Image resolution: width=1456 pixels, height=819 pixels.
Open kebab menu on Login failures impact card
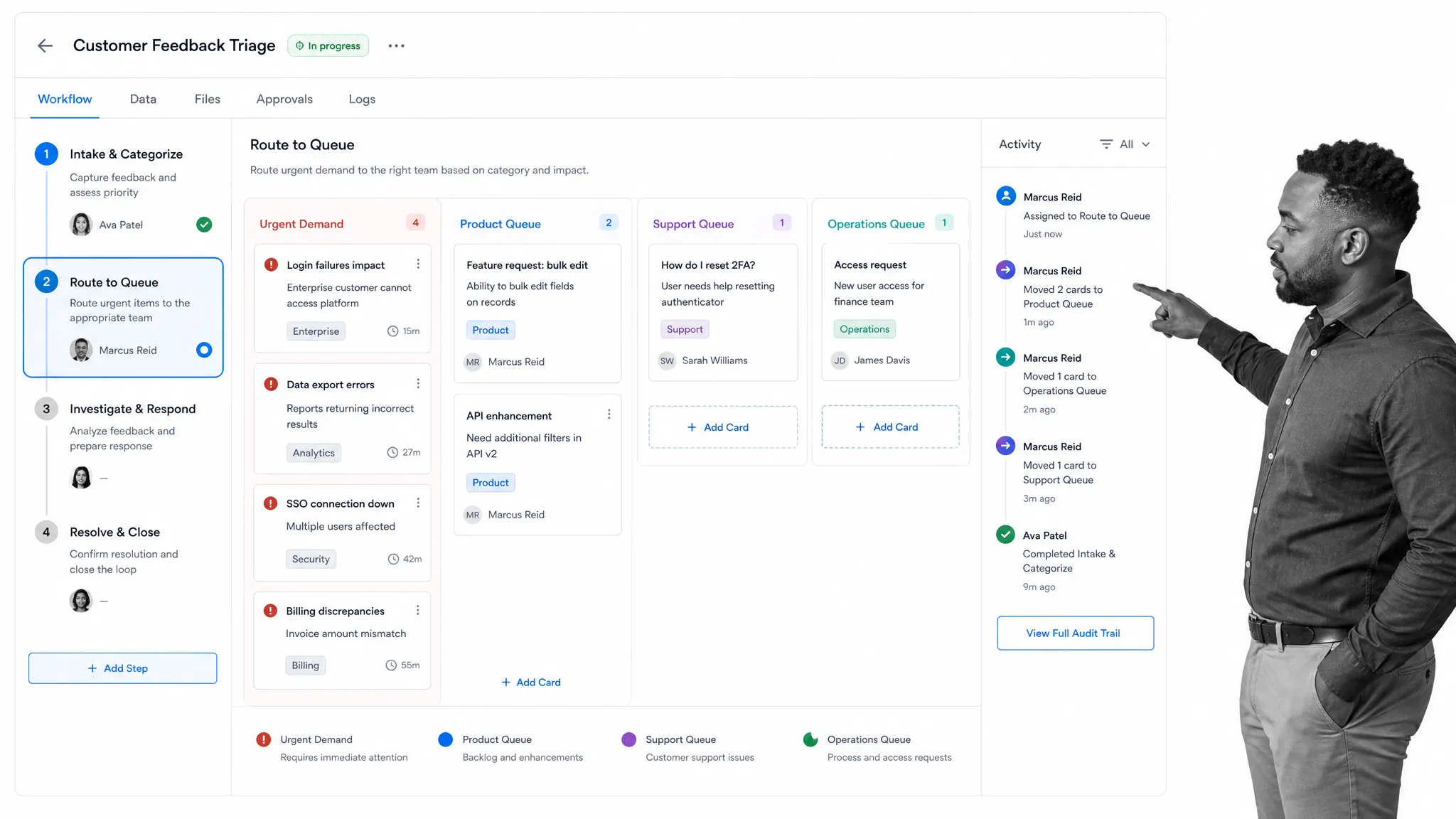point(418,264)
